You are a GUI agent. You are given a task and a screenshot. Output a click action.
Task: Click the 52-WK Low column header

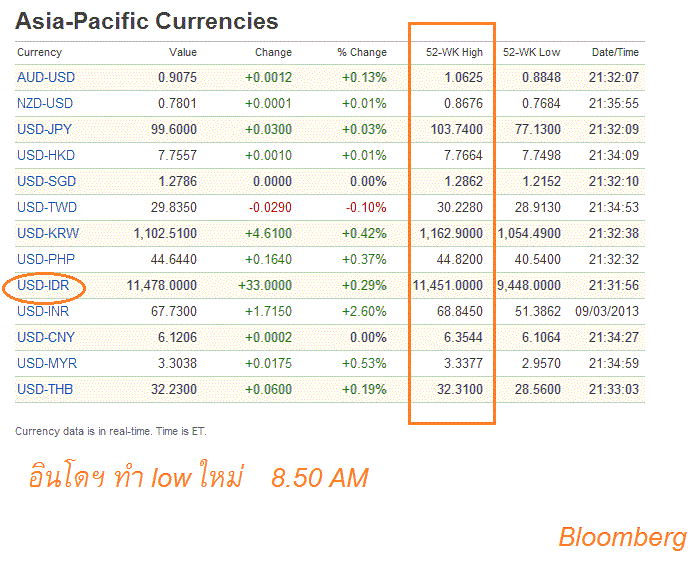pos(531,52)
